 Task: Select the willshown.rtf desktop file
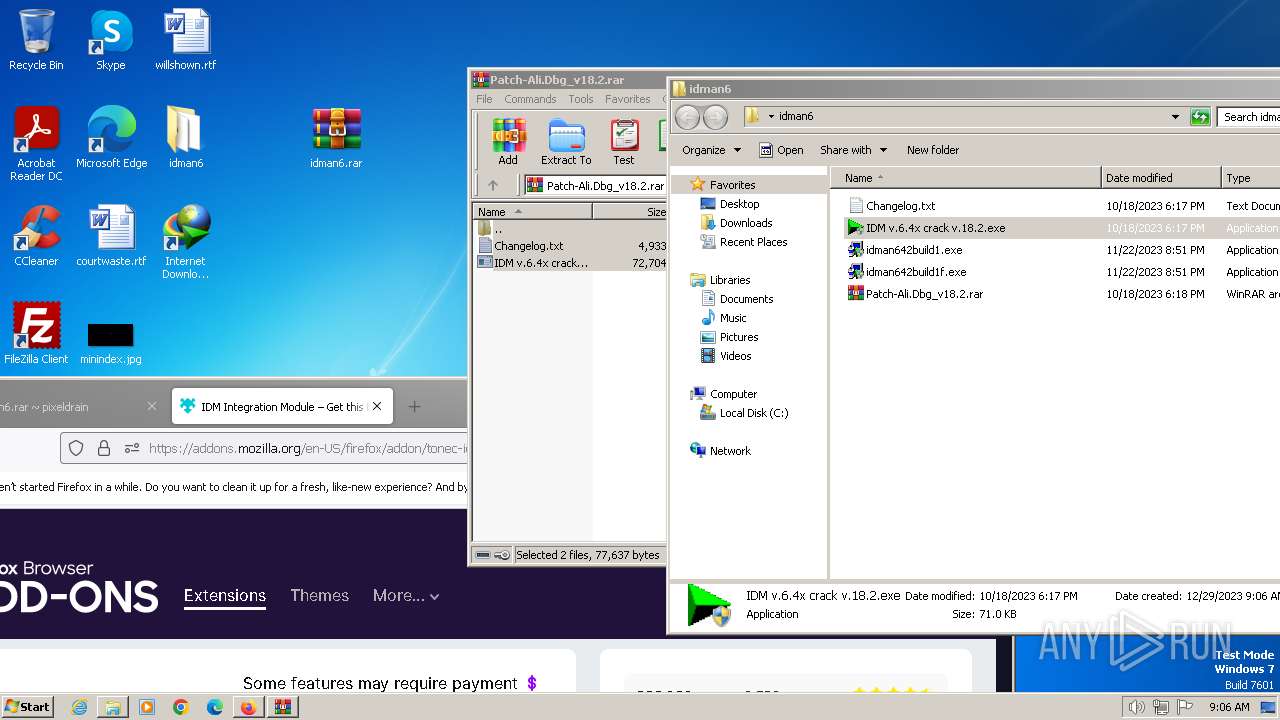[x=185, y=40]
